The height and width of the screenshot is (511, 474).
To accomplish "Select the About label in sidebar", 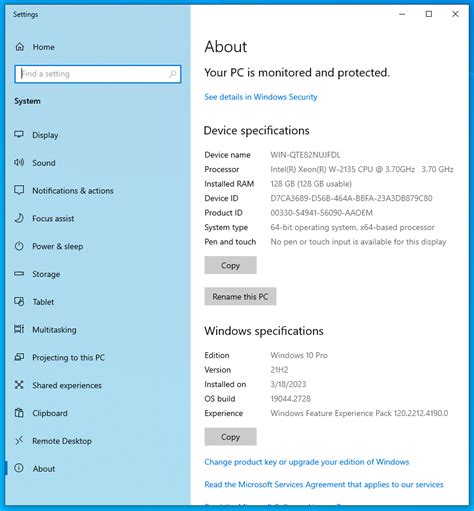I will pyautogui.click(x=44, y=469).
